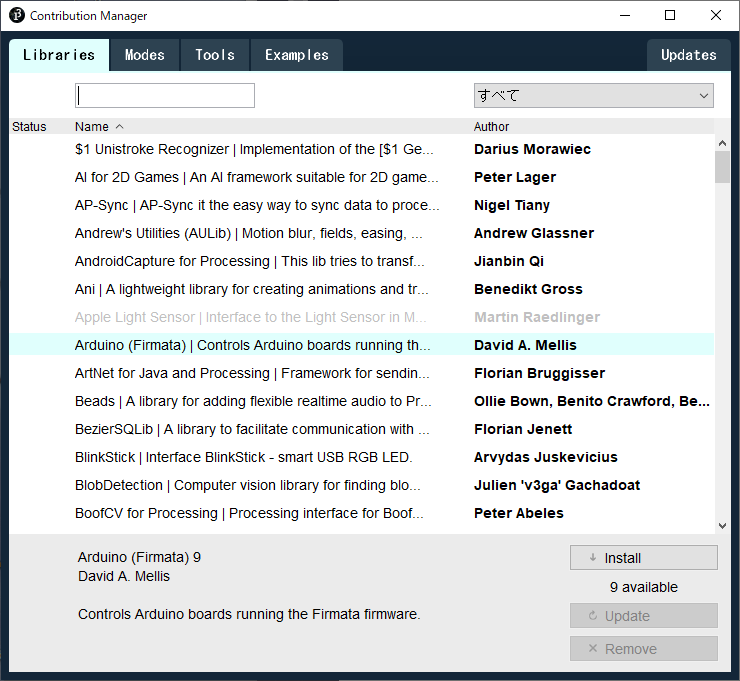Open the Modes tab
The width and height of the screenshot is (740, 681).
click(x=144, y=55)
